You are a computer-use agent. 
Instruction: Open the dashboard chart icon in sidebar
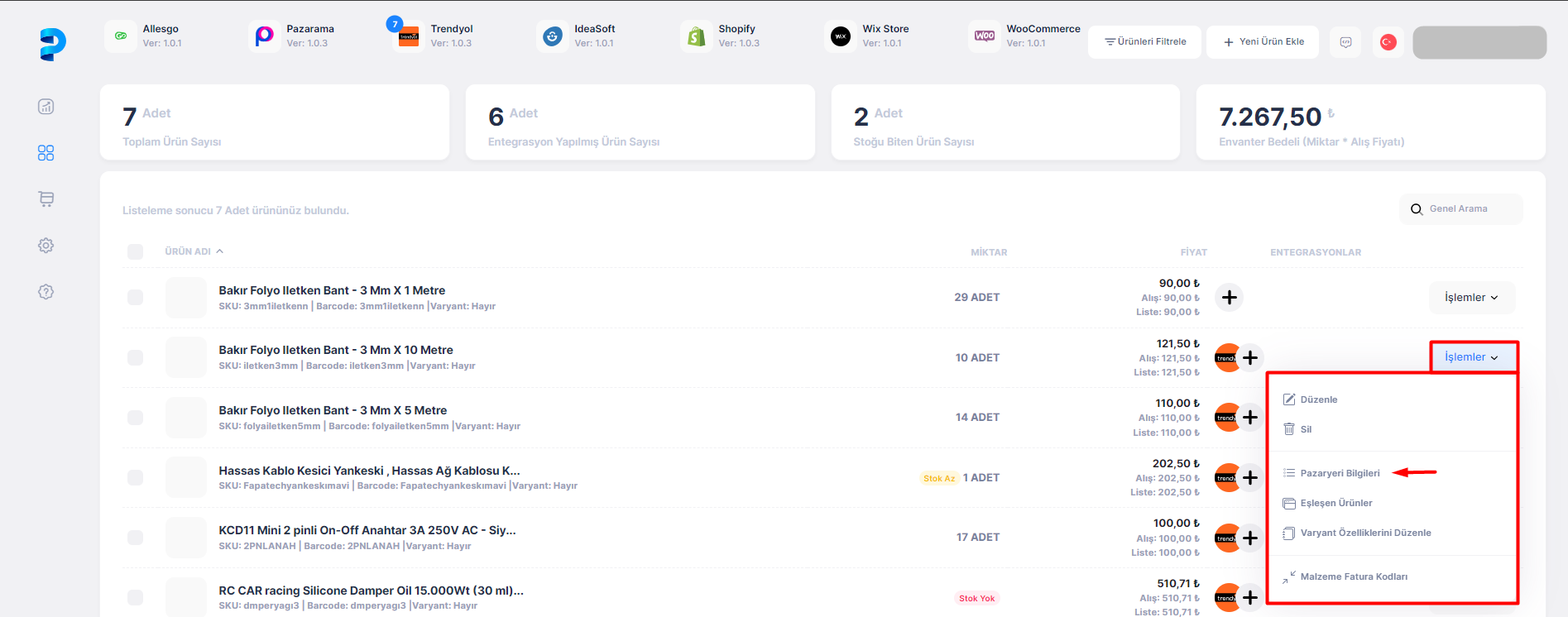coord(46,107)
